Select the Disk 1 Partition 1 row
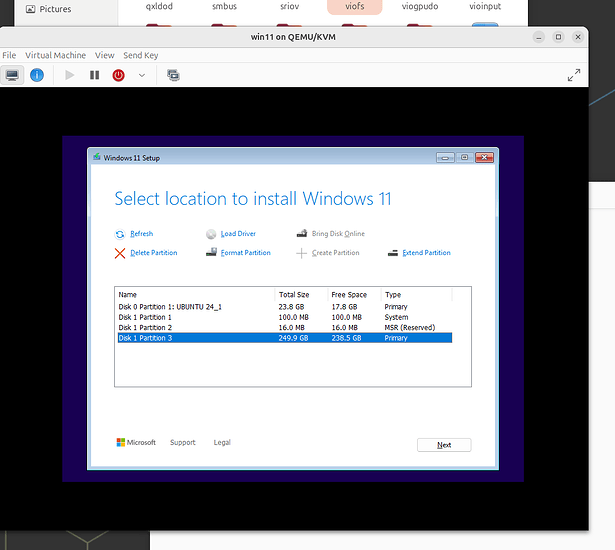The width and height of the screenshot is (615, 550). point(285,317)
